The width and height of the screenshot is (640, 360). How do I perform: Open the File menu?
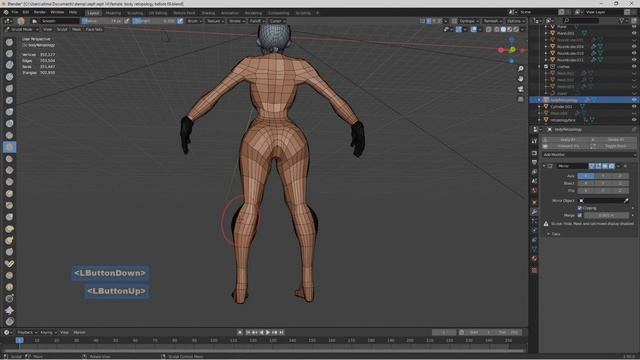[14, 12]
